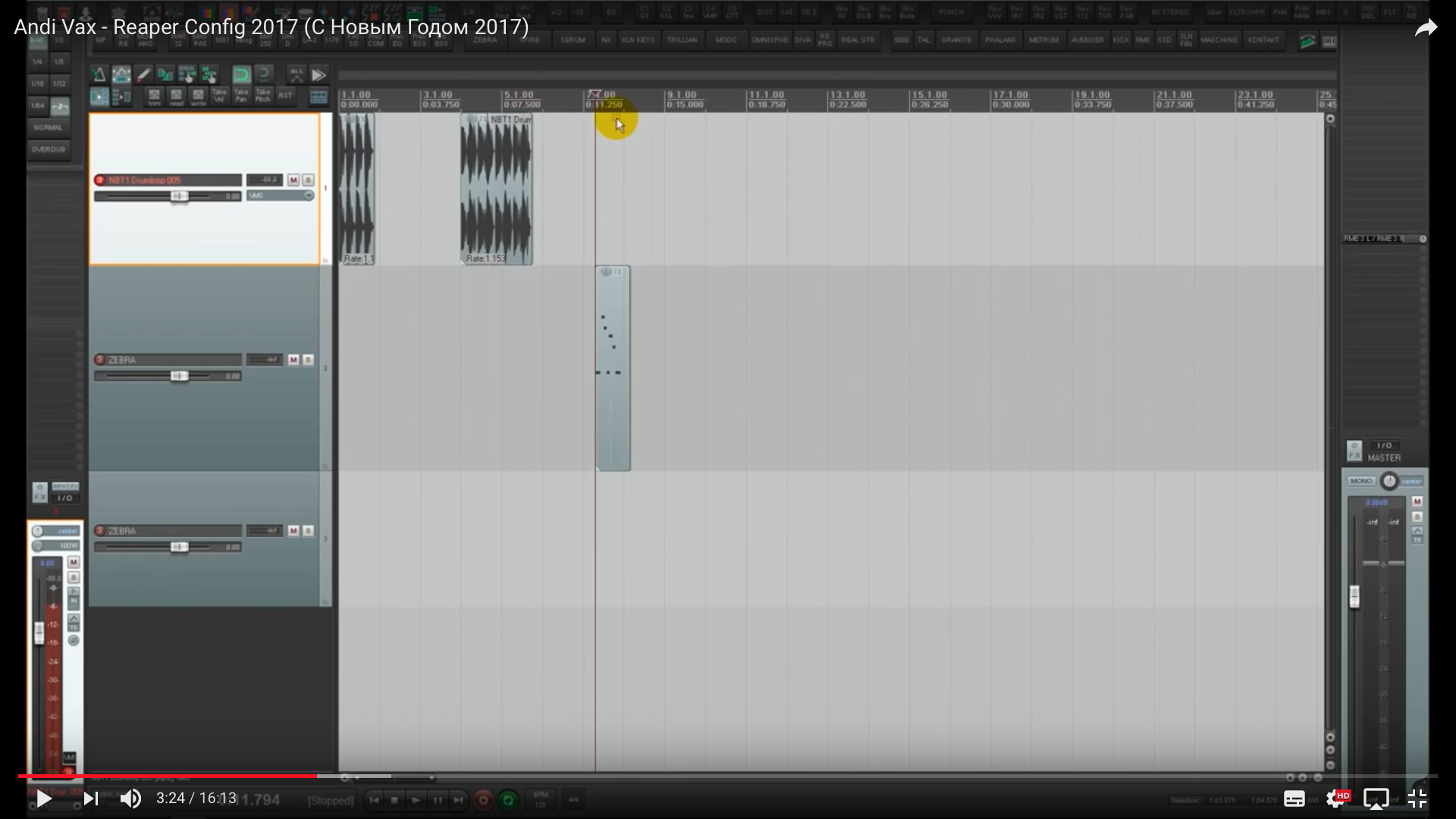Image resolution: width=1456 pixels, height=819 pixels.
Task: Open the RME output routing dropdown
Action: 1384,239
